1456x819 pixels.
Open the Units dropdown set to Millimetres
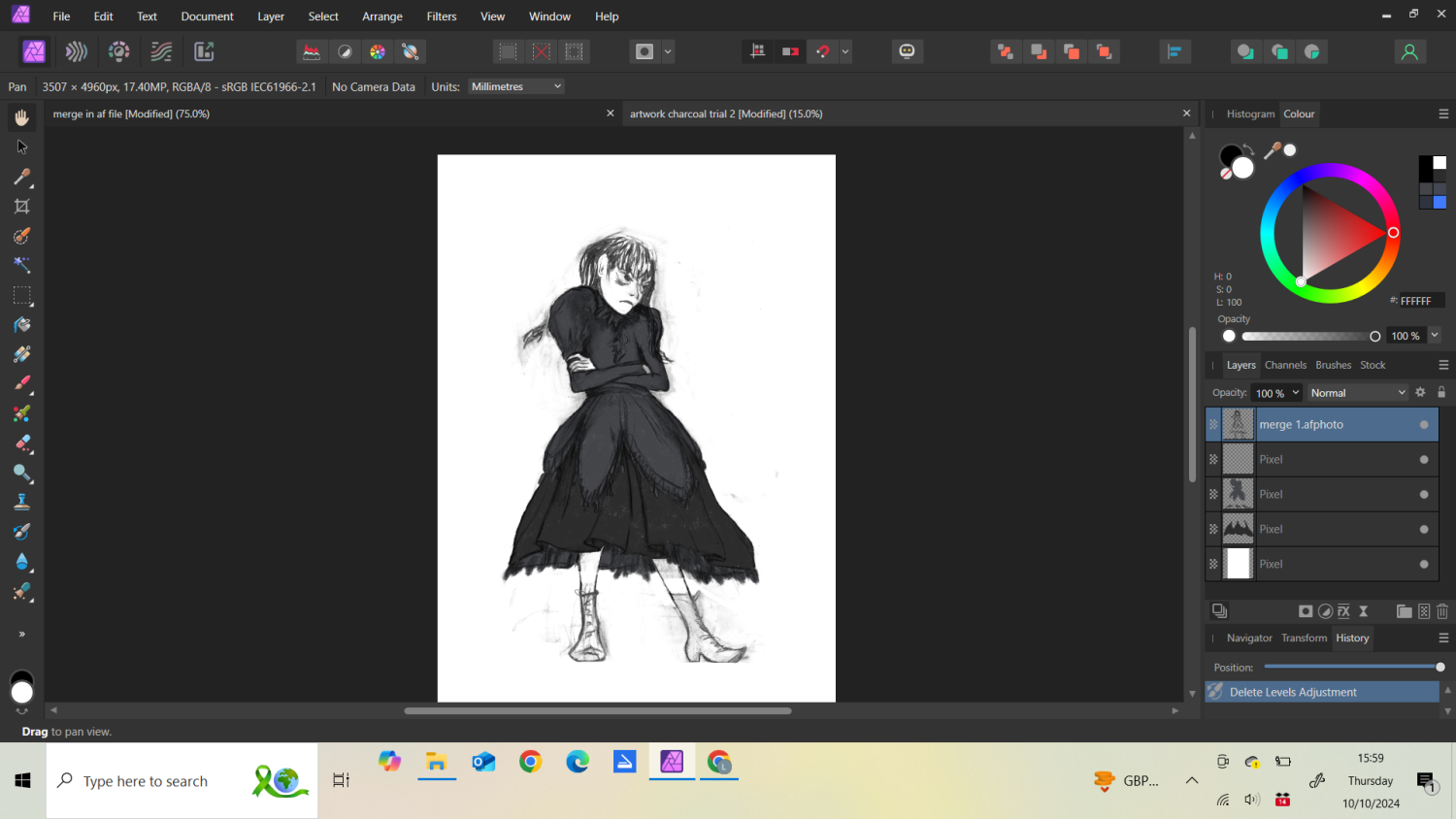tap(515, 86)
